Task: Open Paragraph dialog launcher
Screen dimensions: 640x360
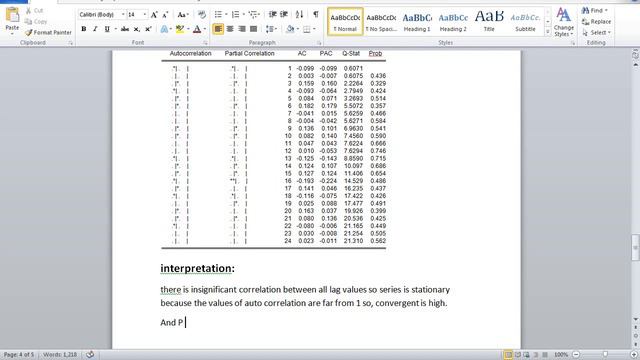Action: tap(319, 43)
